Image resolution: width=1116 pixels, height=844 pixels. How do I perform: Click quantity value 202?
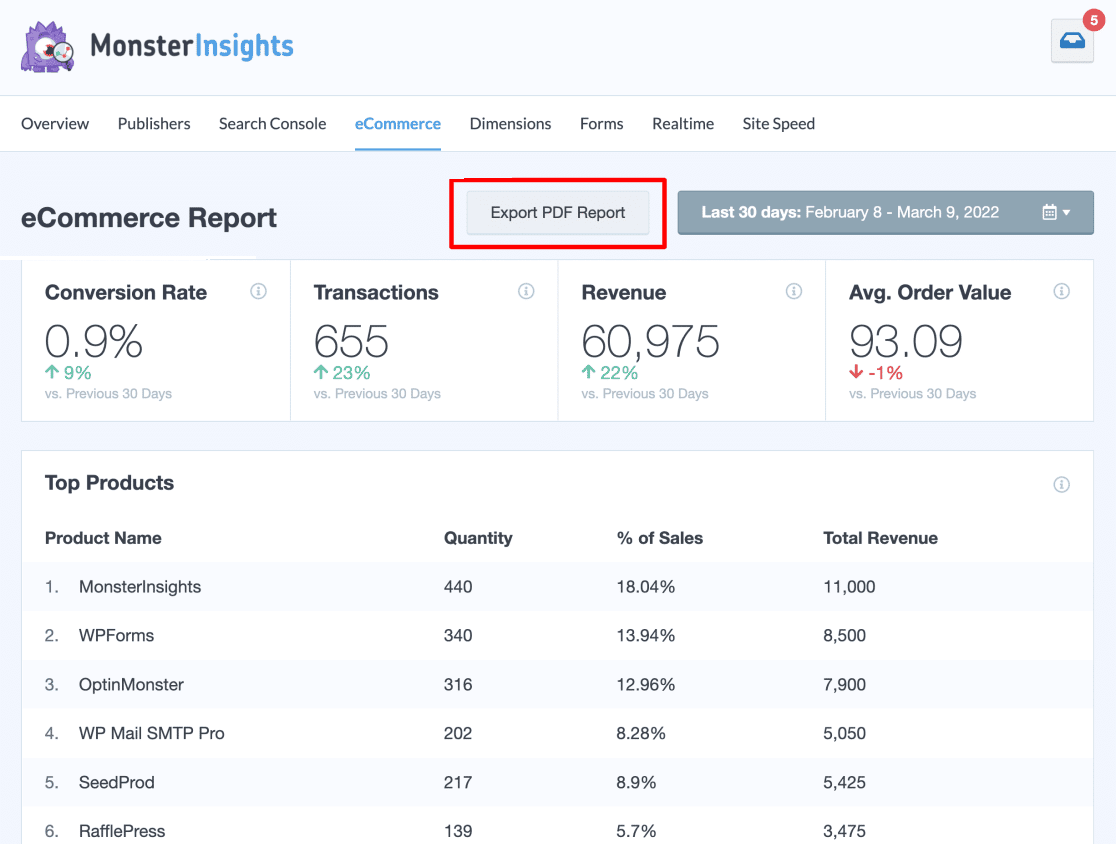(x=458, y=733)
